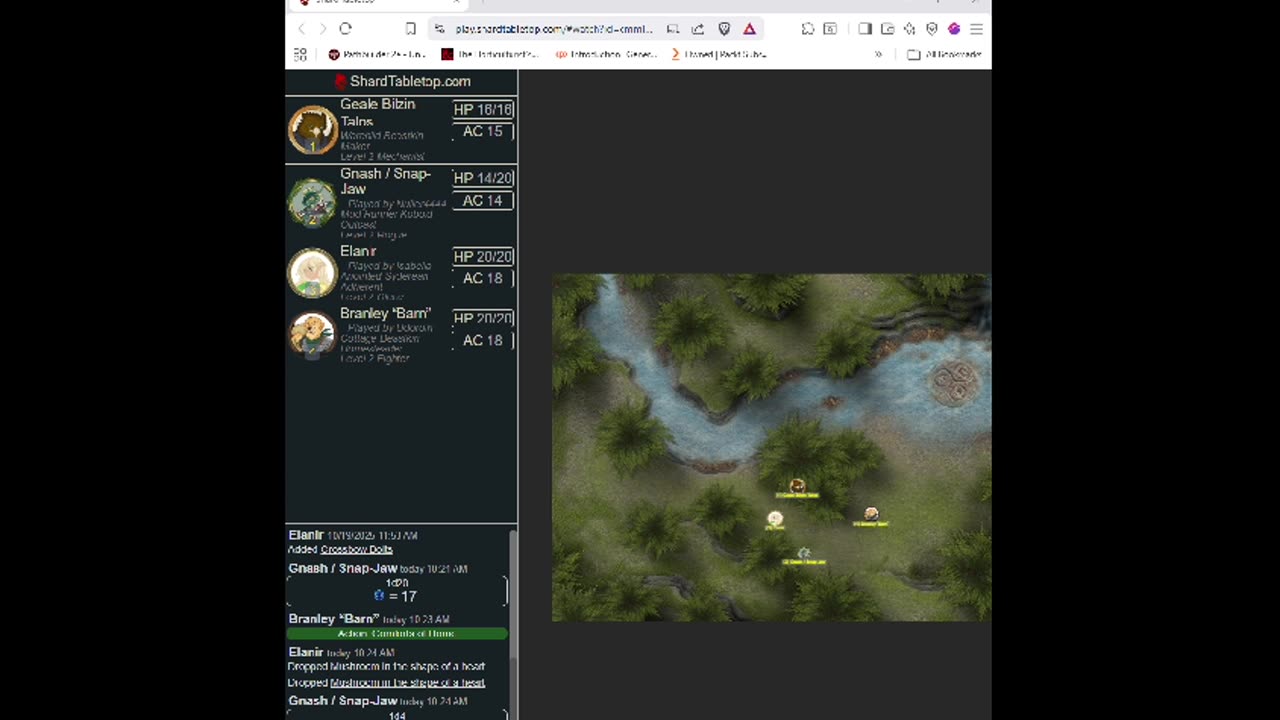Click the stone rune circle on map

click(953, 383)
